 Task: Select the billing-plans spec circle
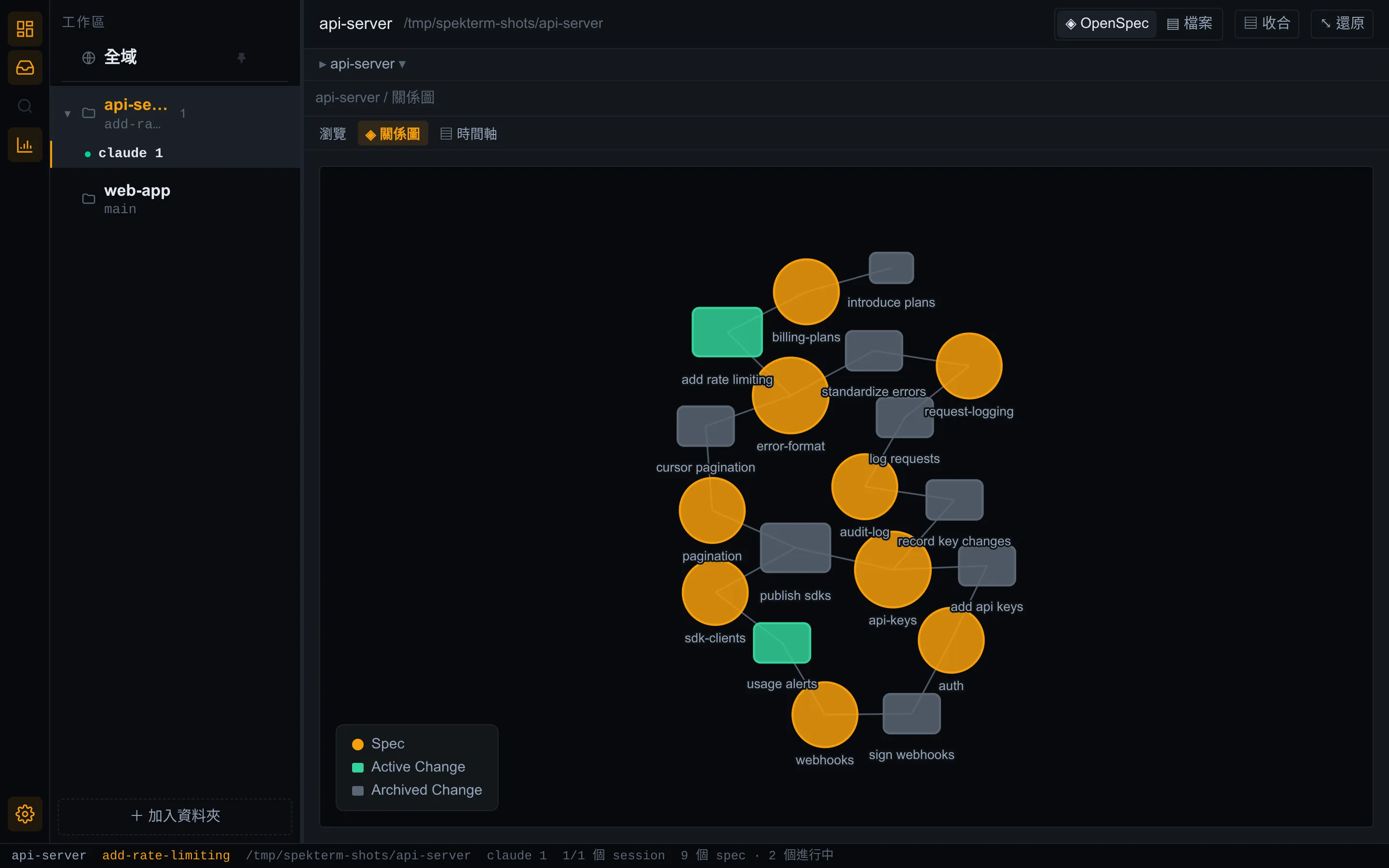pos(806,292)
